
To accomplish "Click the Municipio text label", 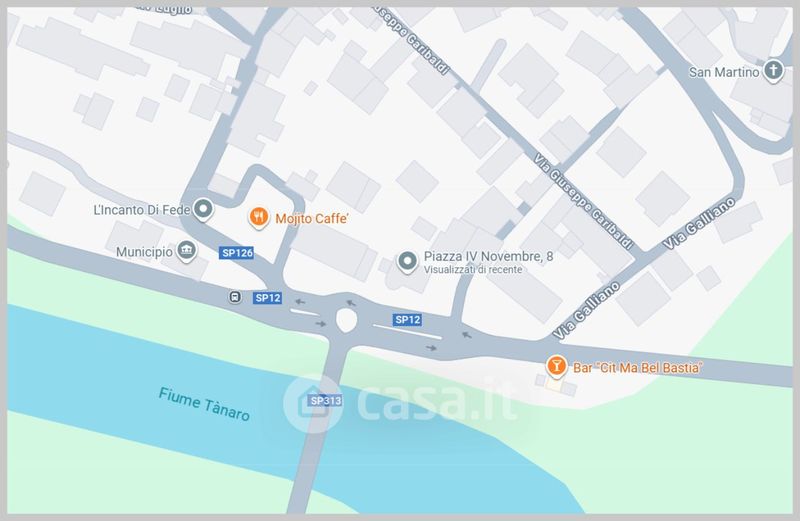I will [x=144, y=252].
